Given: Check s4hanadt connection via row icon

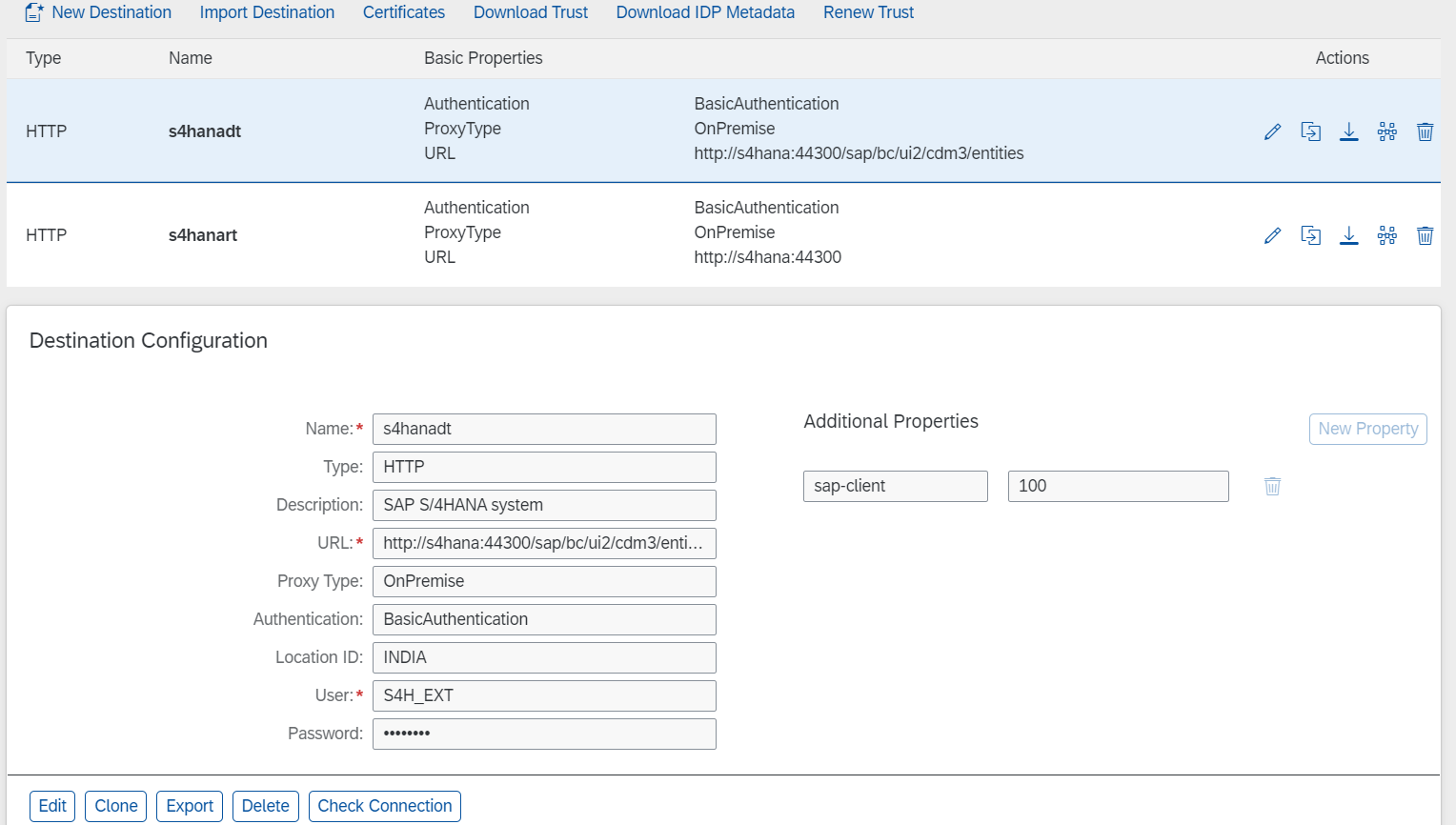Looking at the screenshot, I should tap(1386, 131).
